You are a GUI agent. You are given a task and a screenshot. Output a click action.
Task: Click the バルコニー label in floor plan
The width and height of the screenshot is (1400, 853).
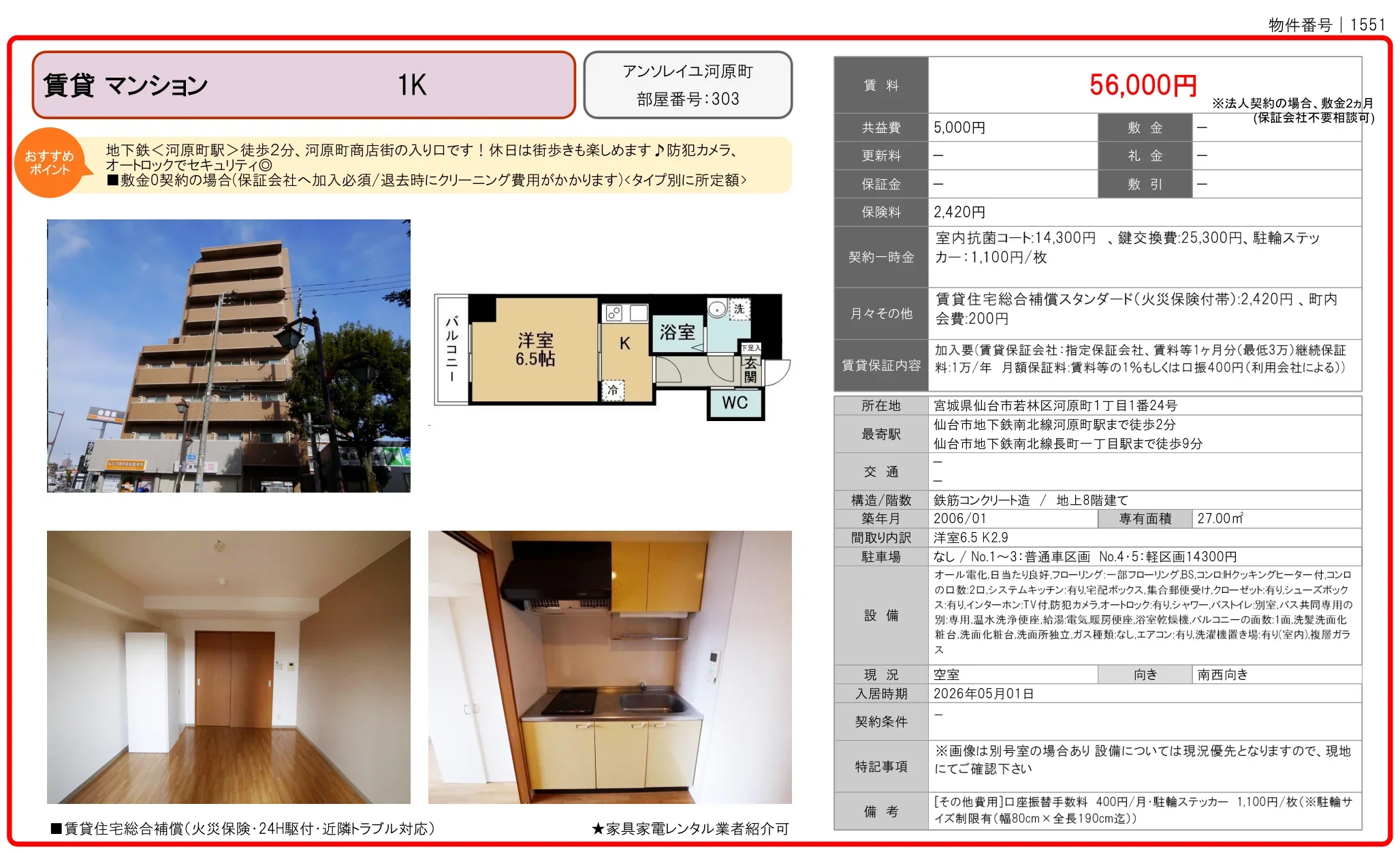451,348
